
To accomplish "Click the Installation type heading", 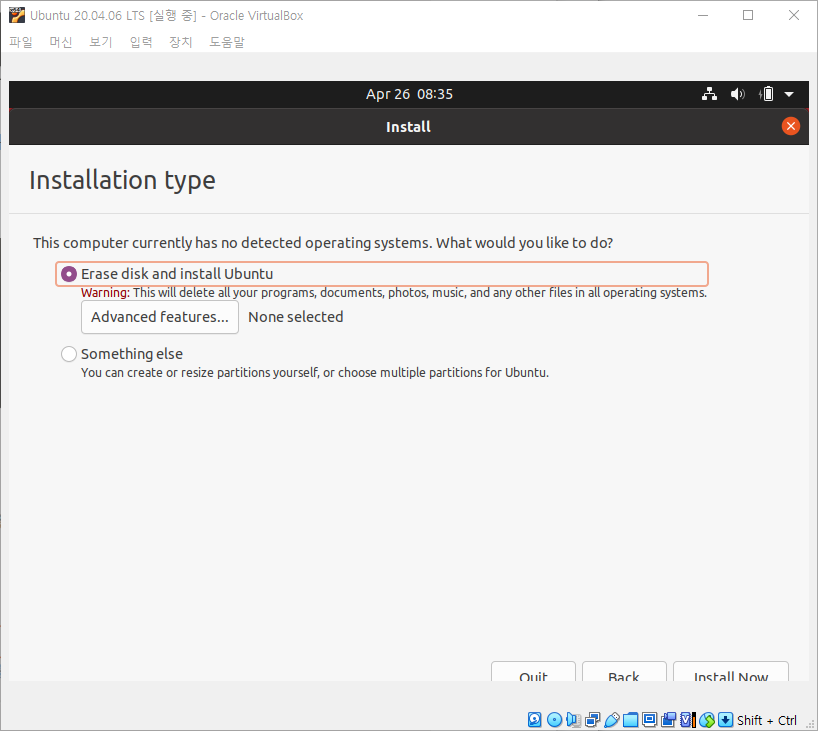I will 122,181.
